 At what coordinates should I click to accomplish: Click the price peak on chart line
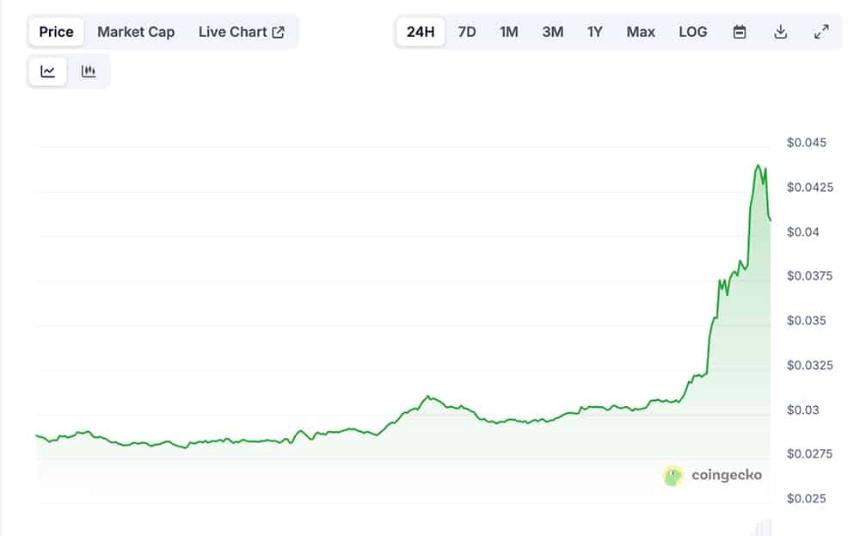pos(758,166)
